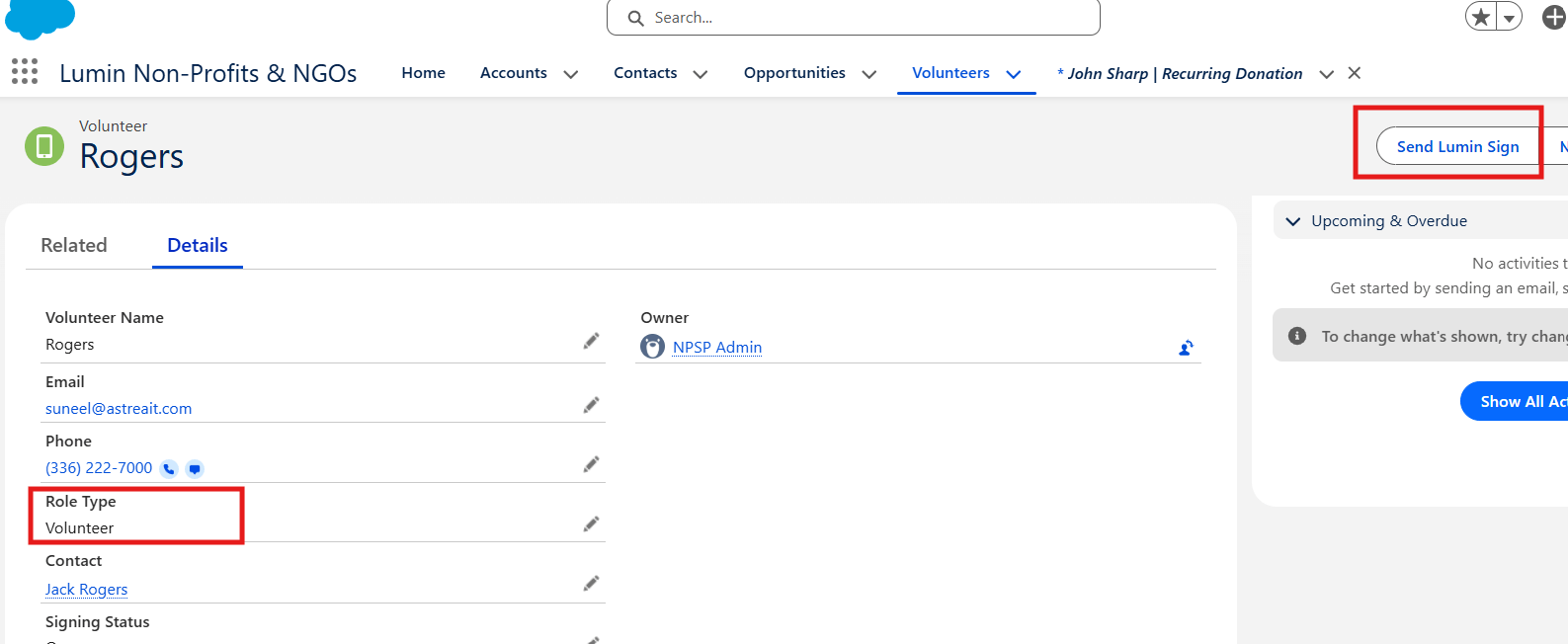Go to the Home tab
This screenshot has height=644, width=1568.
423,73
